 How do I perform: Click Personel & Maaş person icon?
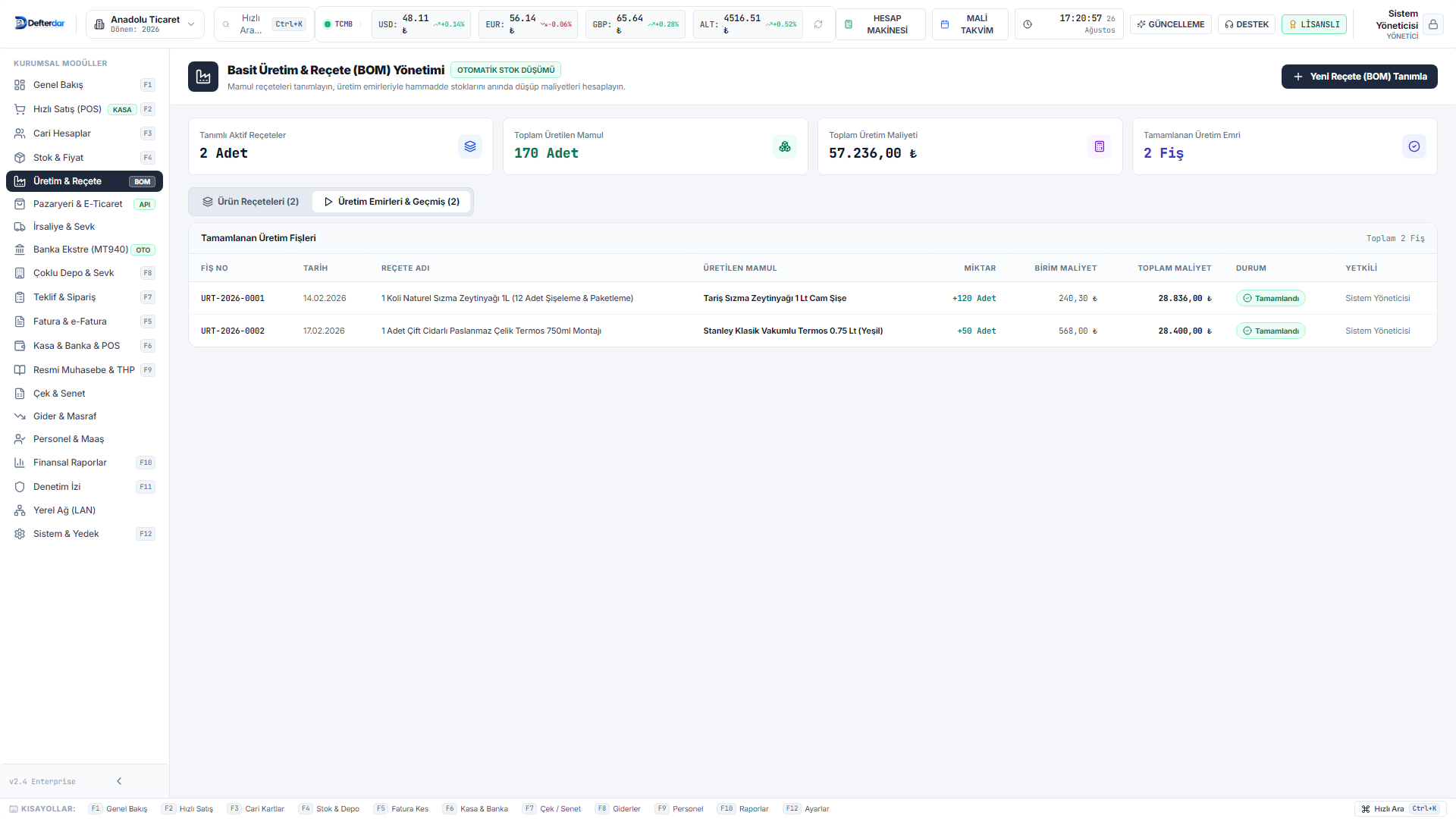(20, 439)
